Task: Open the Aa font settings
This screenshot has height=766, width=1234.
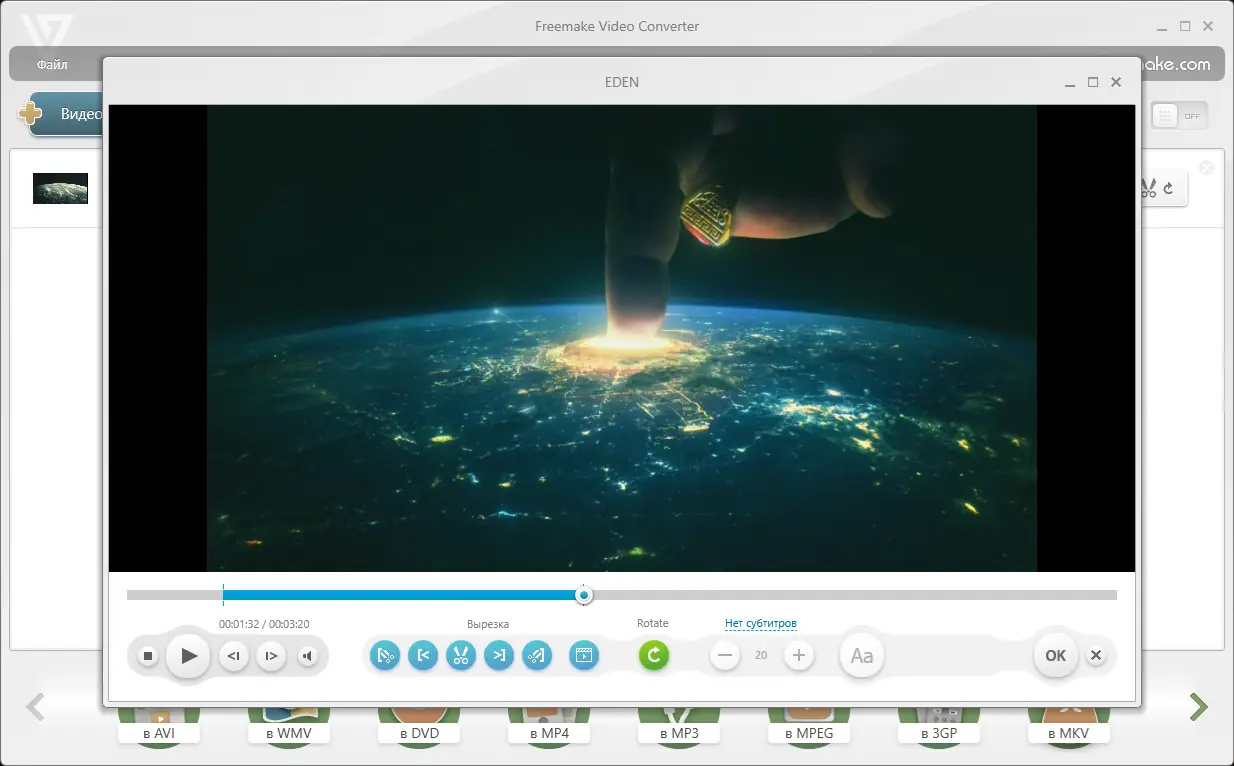Action: tap(861, 655)
